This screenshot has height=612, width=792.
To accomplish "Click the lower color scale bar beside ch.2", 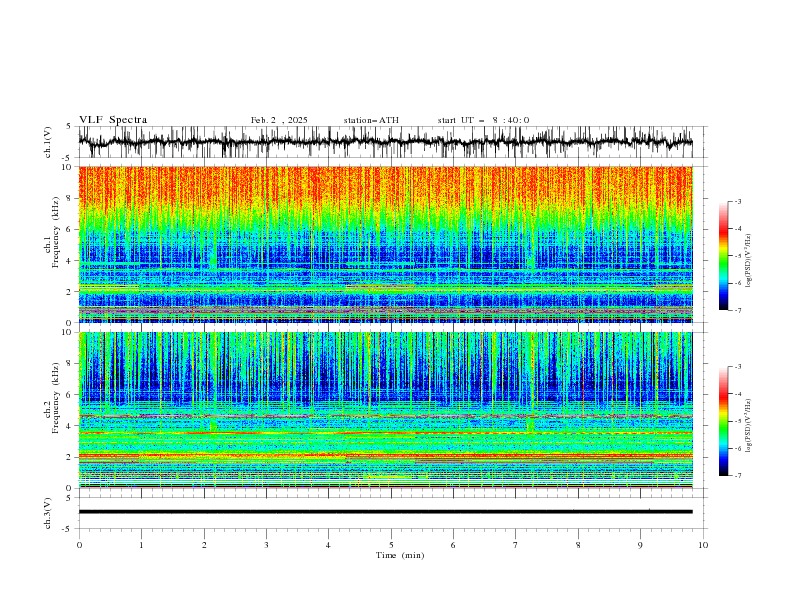I will (724, 421).
